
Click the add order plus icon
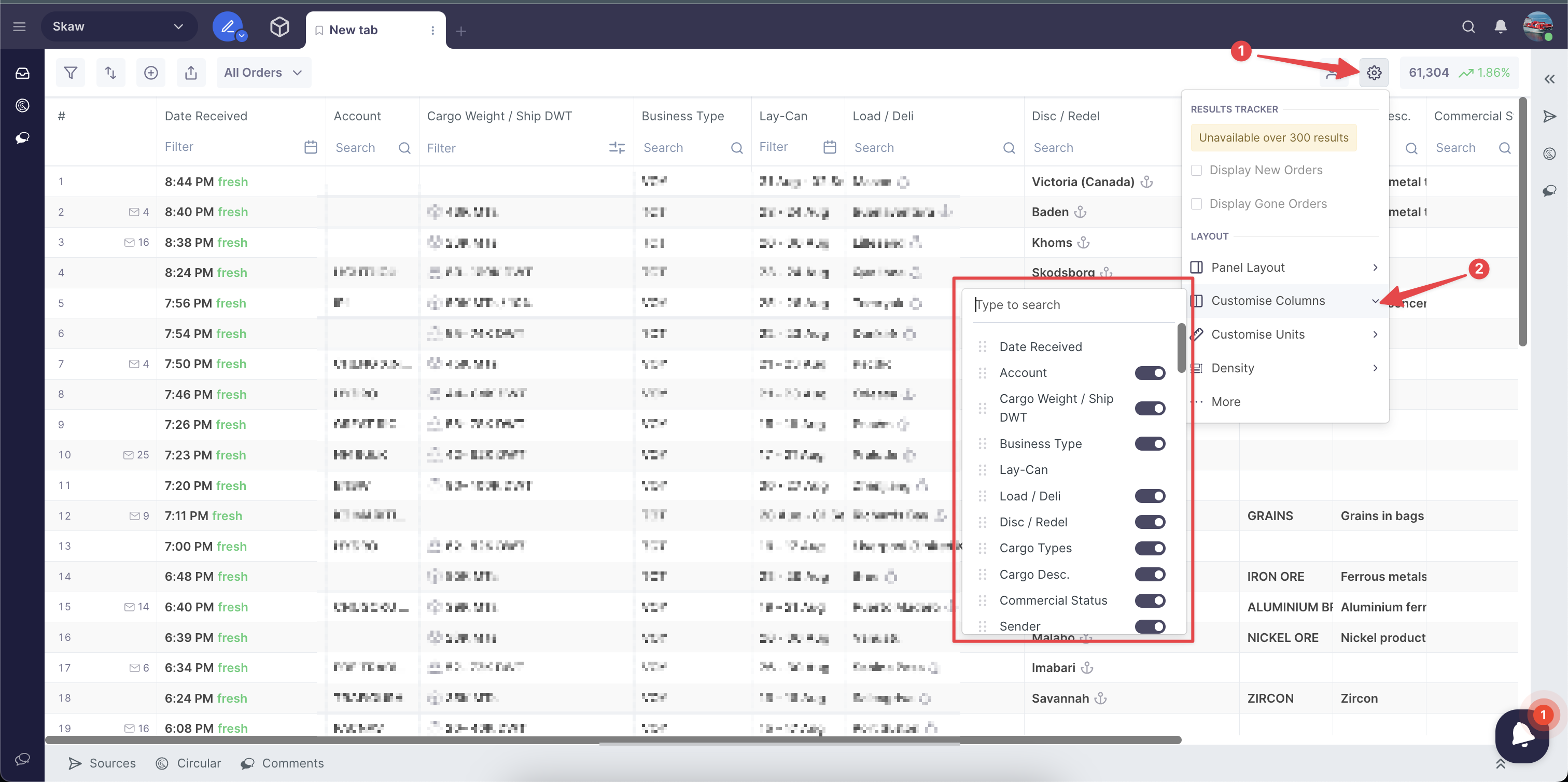click(x=150, y=73)
